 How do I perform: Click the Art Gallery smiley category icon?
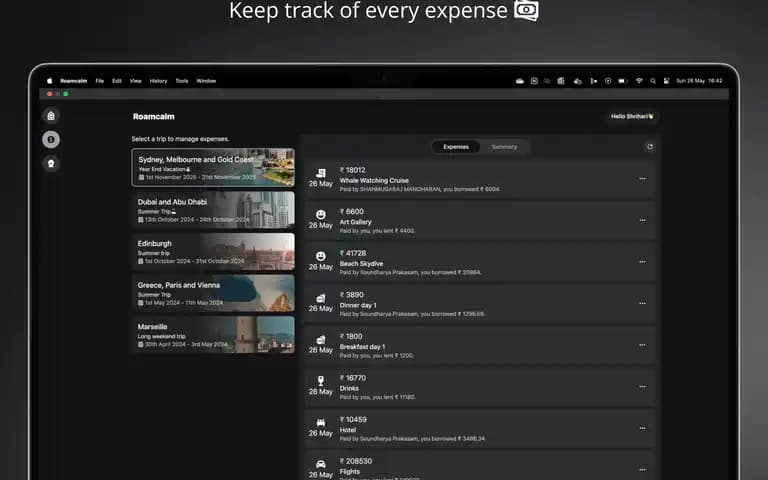click(321, 215)
